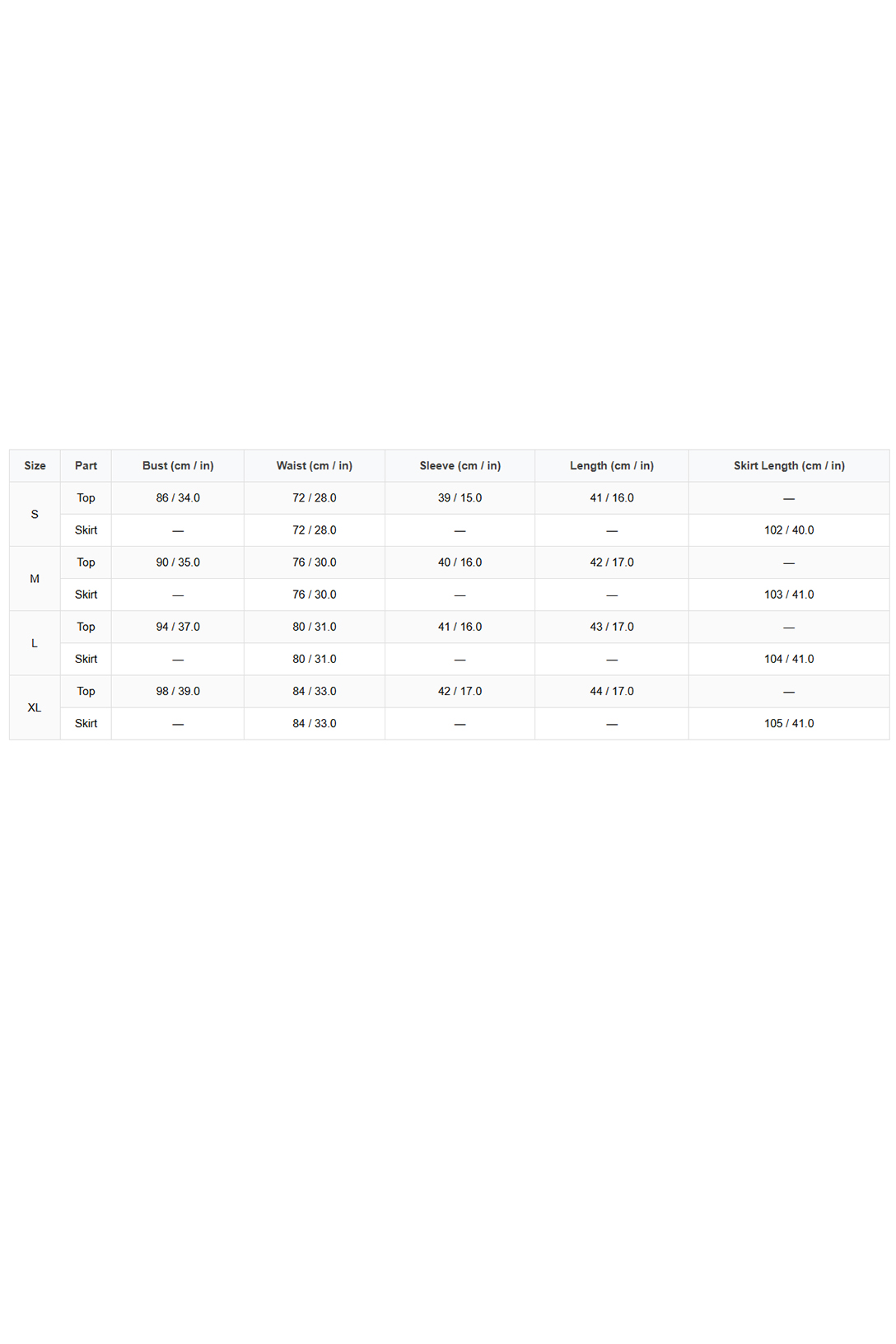Select sleeve value 40 / 16.0

pyautogui.click(x=460, y=562)
